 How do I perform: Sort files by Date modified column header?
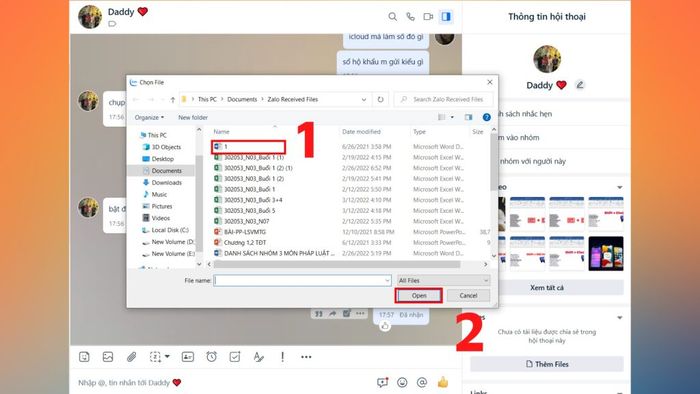coord(361,132)
